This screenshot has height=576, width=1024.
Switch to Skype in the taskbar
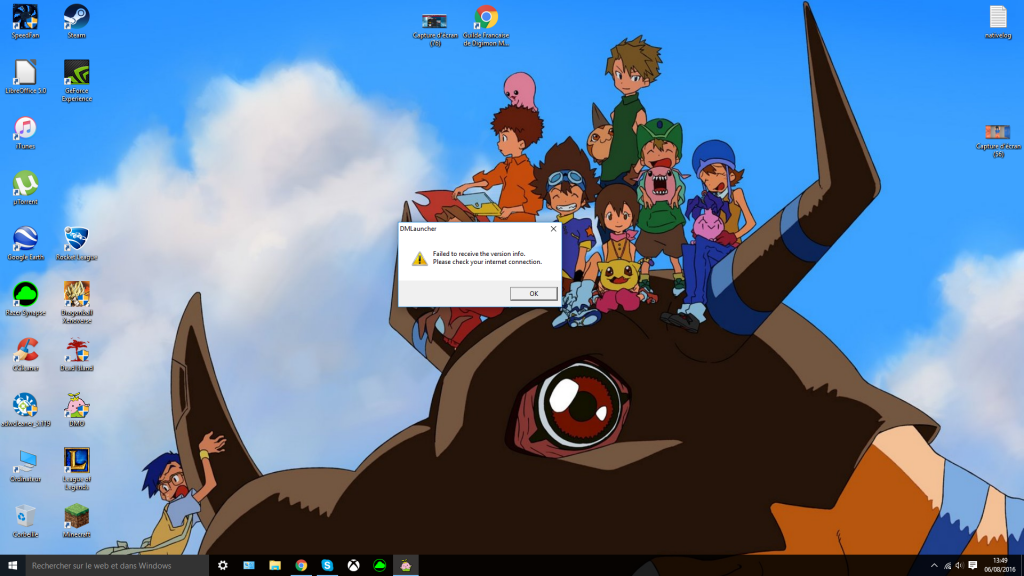[327, 566]
